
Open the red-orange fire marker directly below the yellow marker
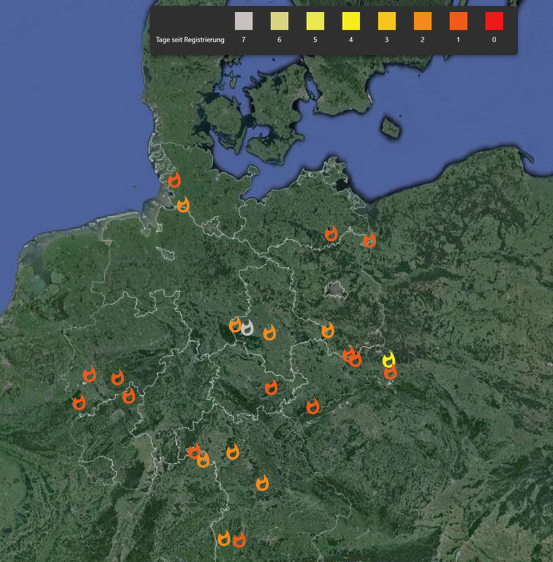coord(390,373)
